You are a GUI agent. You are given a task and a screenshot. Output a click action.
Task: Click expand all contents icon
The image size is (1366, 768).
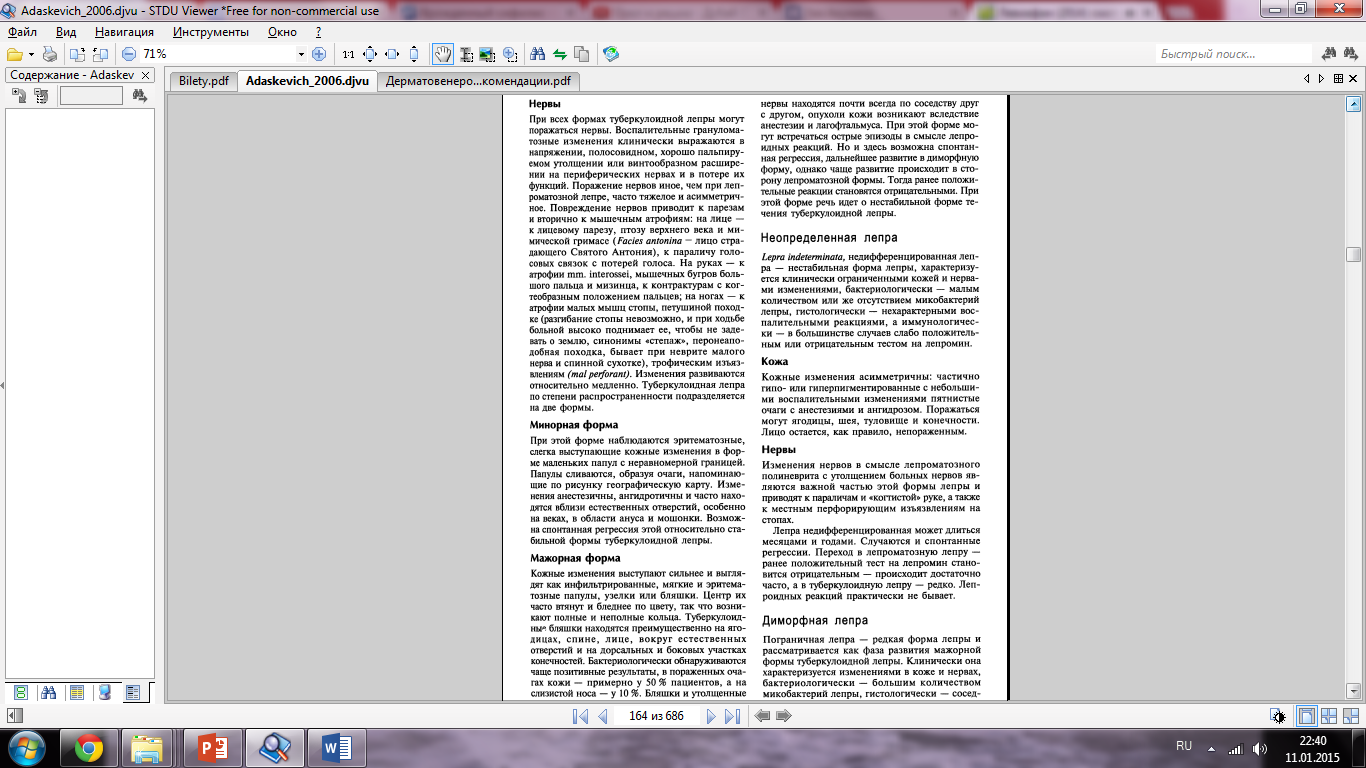pos(19,96)
